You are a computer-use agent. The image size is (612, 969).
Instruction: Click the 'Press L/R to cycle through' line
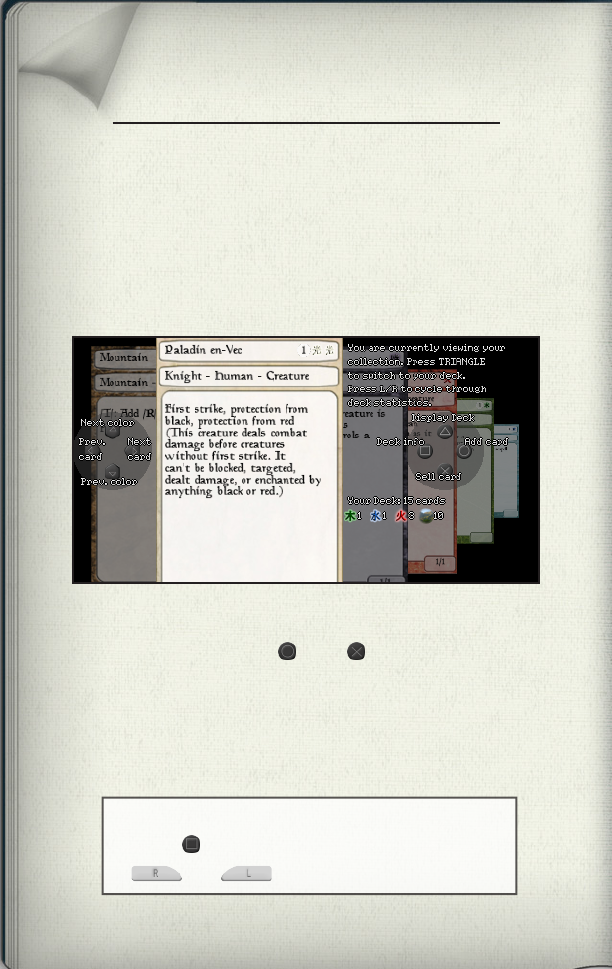[x=417, y=389]
